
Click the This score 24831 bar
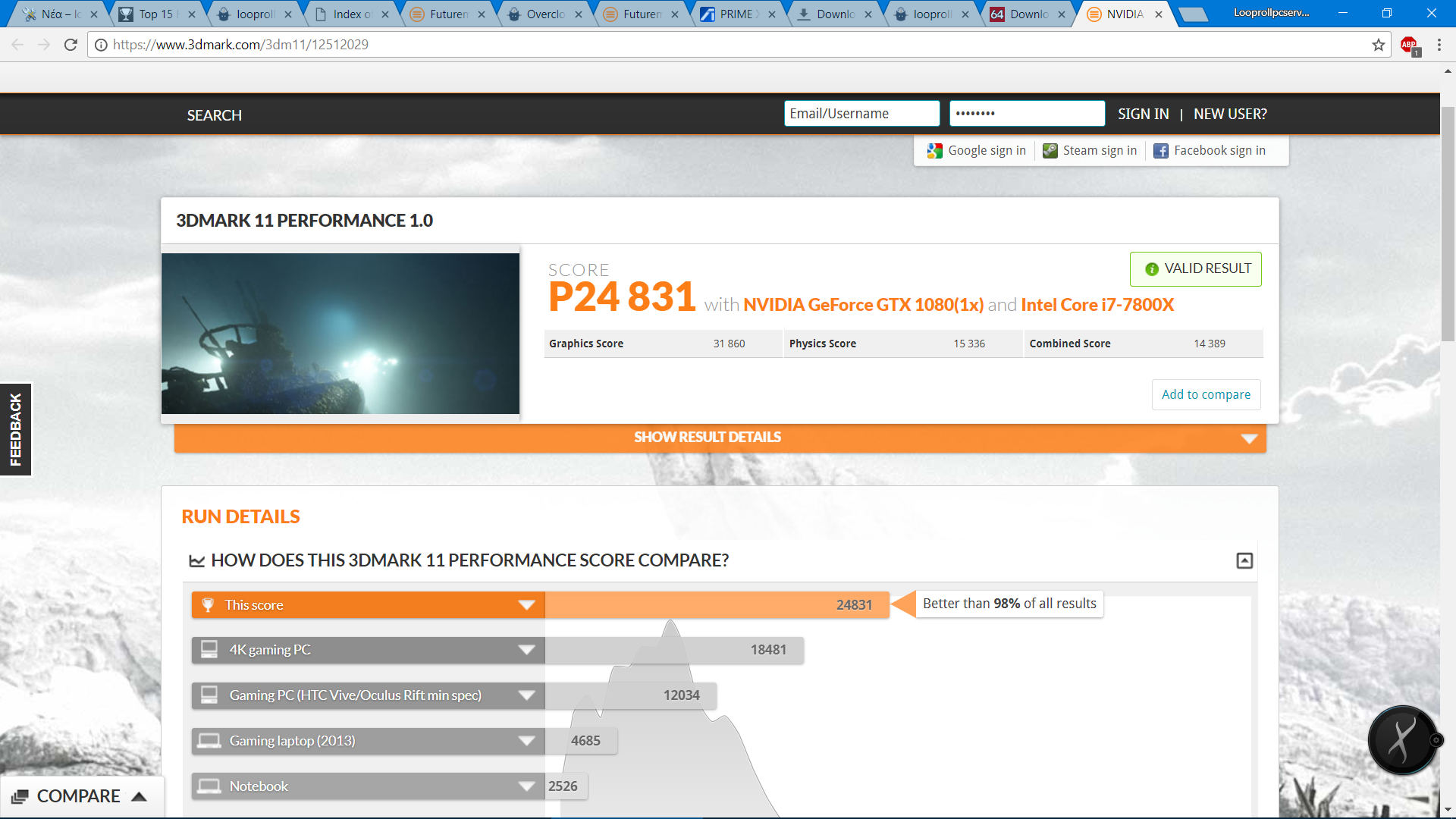click(717, 605)
